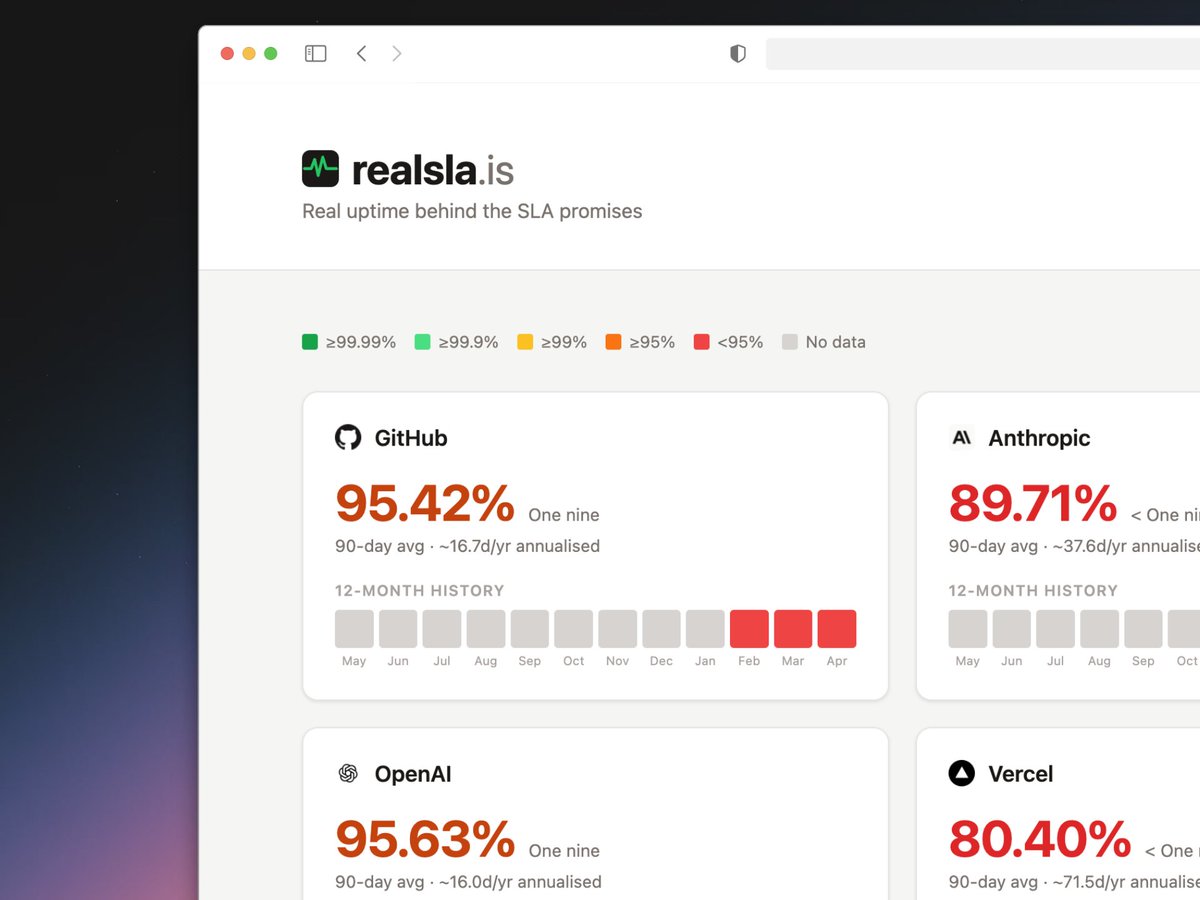
Task: Open the Anthropic card title
Action: tap(1039, 438)
